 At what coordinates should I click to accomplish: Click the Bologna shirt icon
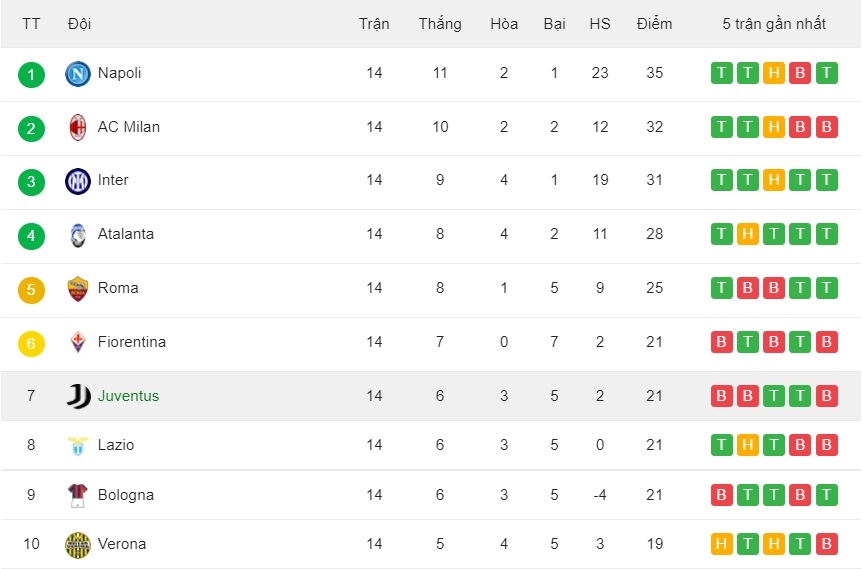[78, 495]
